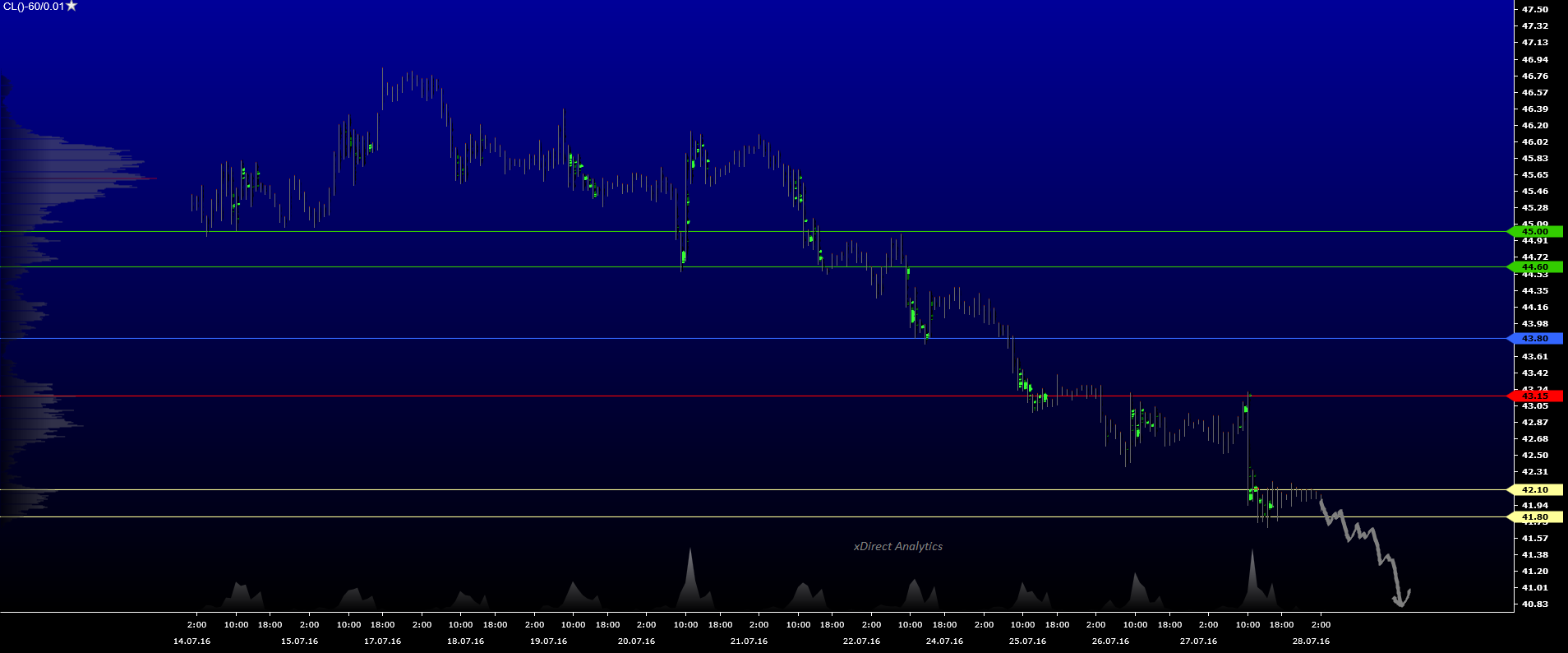Click the xDirect Analytics watermark text
Image resolution: width=1568 pixels, height=653 pixels.
click(x=897, y=547)
